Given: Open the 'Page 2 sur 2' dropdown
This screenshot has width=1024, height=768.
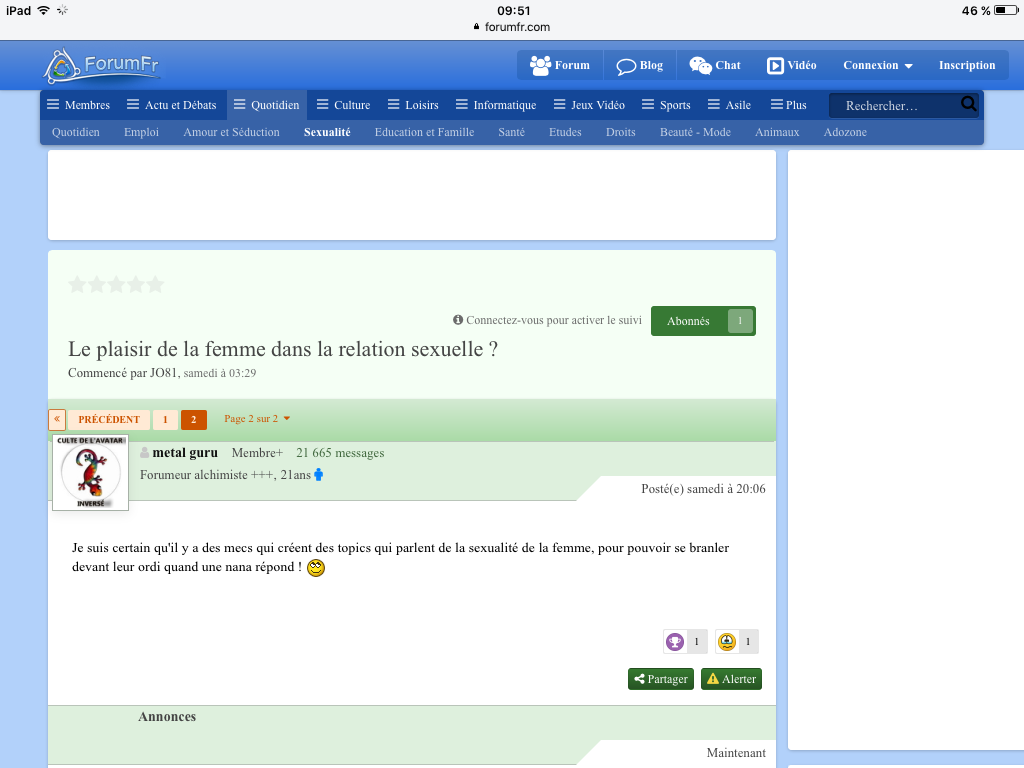Looking at the screenshot, I should tap(257, 419).
